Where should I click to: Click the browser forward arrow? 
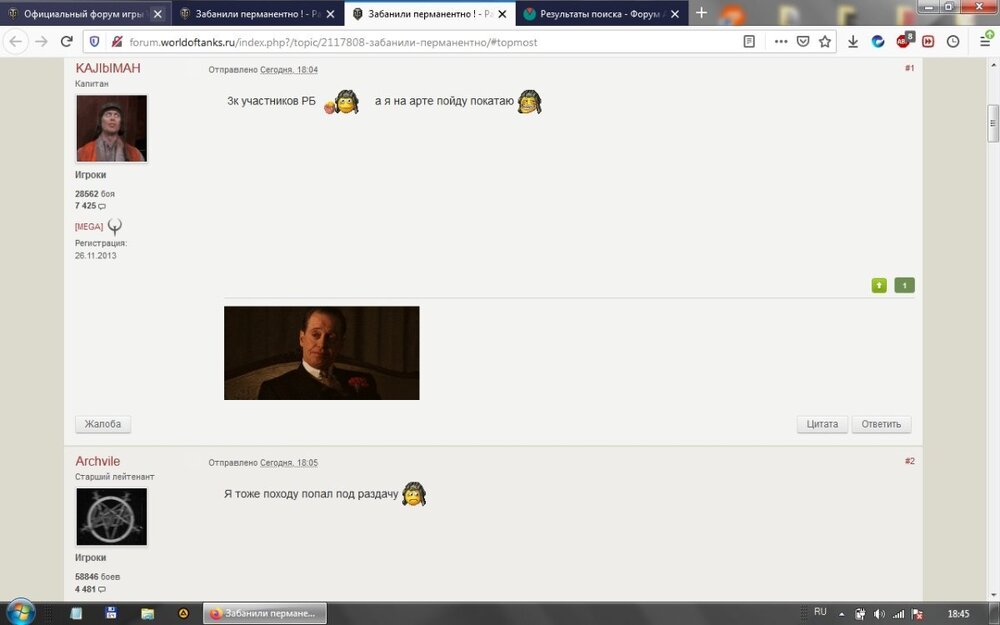coord(41,41)
